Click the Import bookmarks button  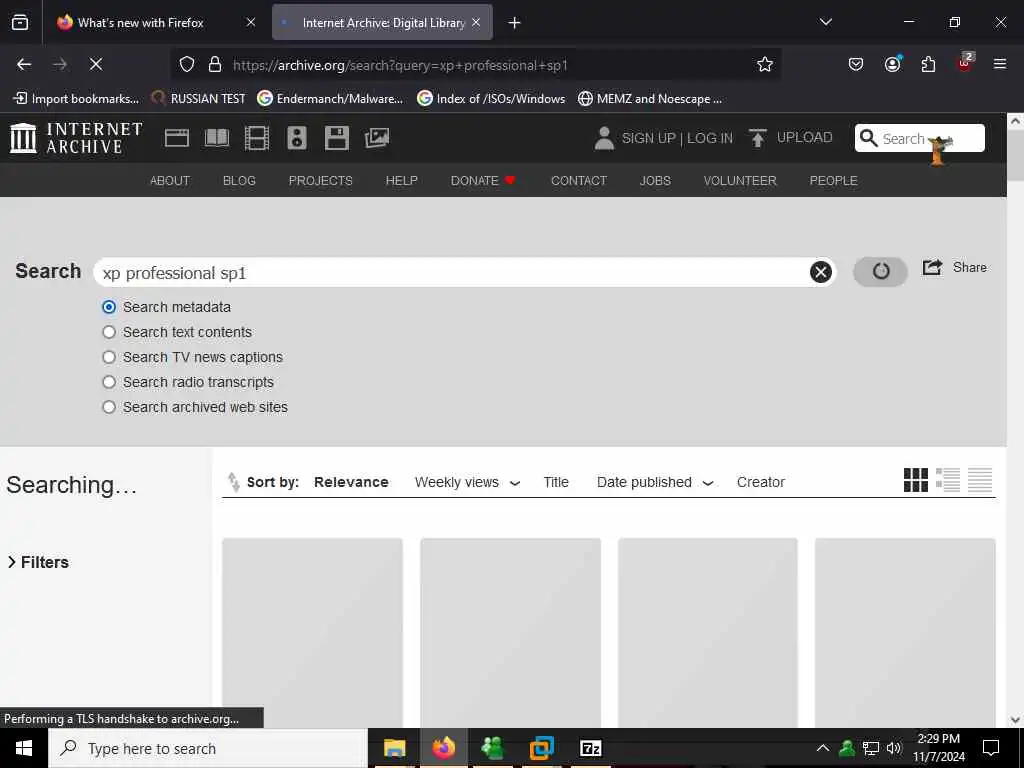click(x=77, y=99)
